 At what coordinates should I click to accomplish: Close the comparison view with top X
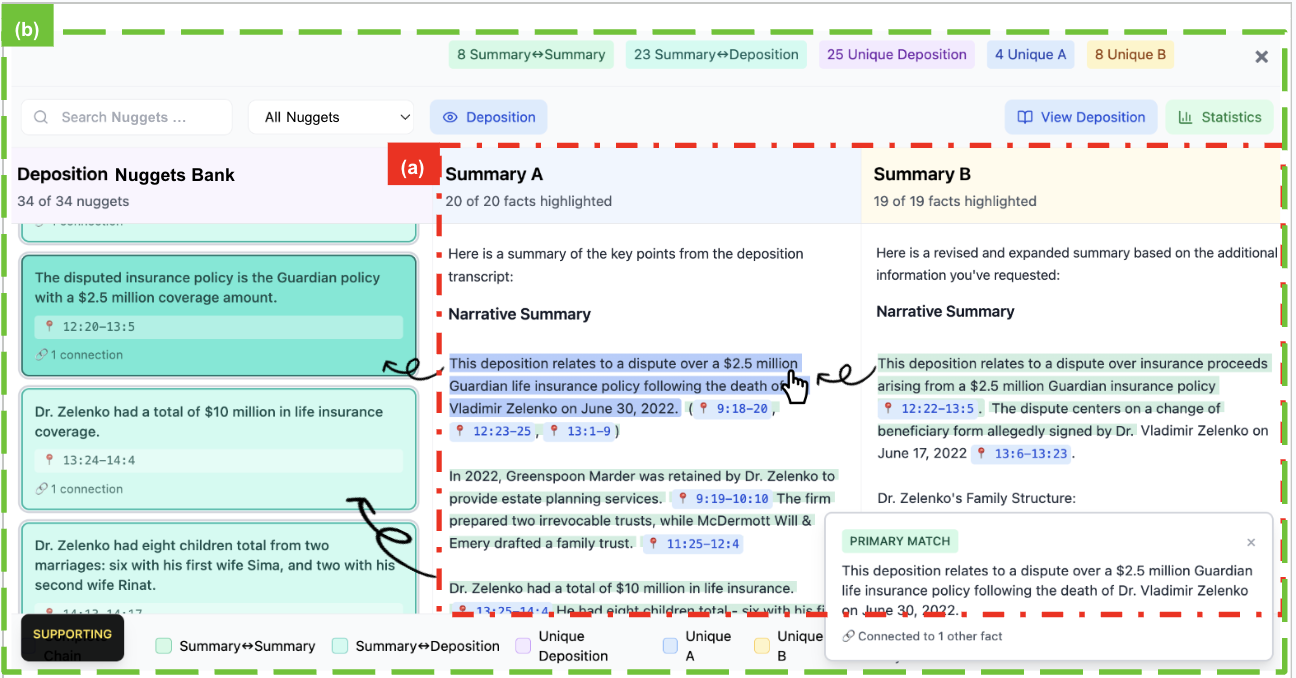1262,57
